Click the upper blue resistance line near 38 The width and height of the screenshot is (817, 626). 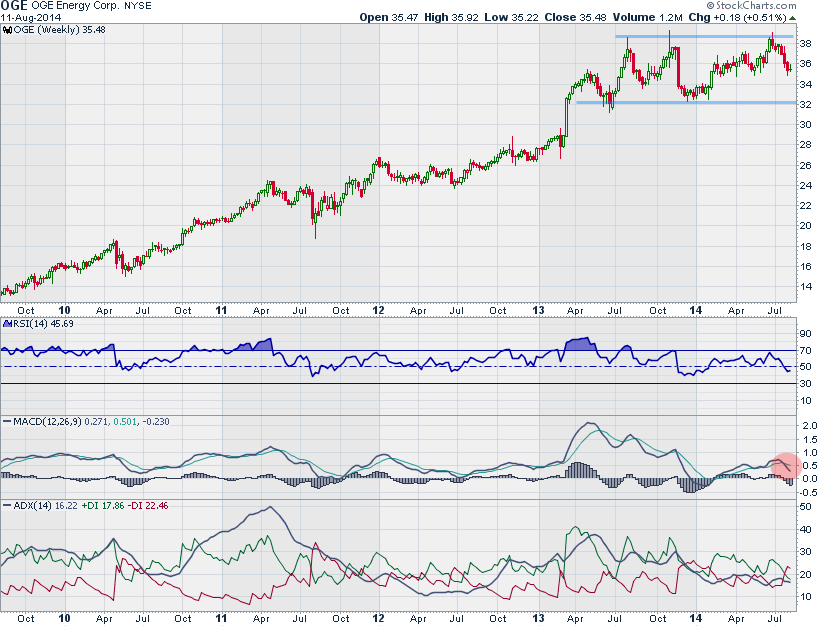click(700, 37)
